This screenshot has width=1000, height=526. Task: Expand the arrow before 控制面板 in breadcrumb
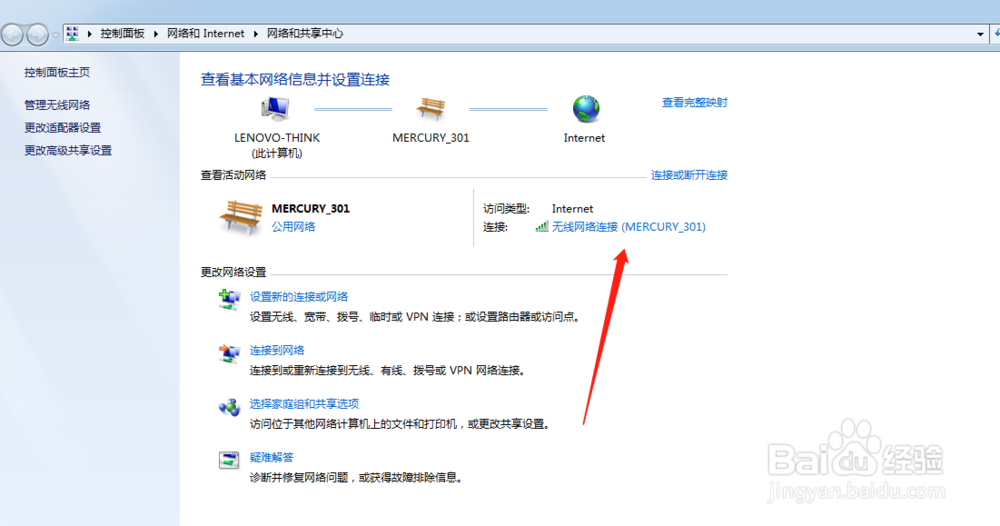coord(89,34)
